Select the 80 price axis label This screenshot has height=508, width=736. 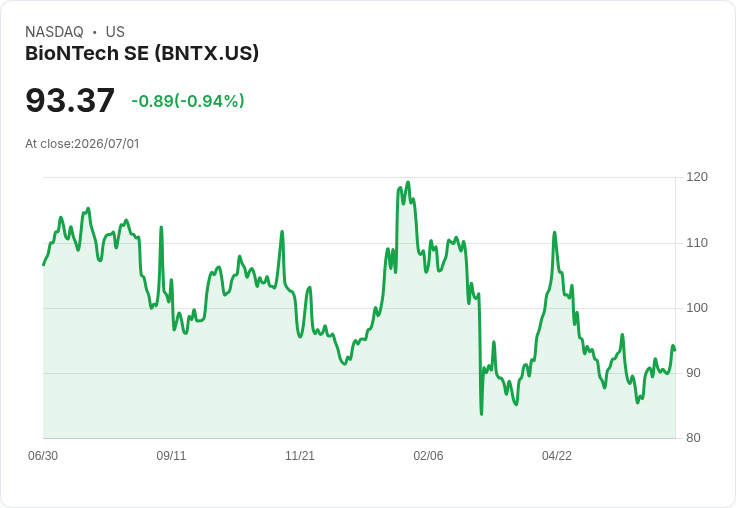[x=693, y=438]
